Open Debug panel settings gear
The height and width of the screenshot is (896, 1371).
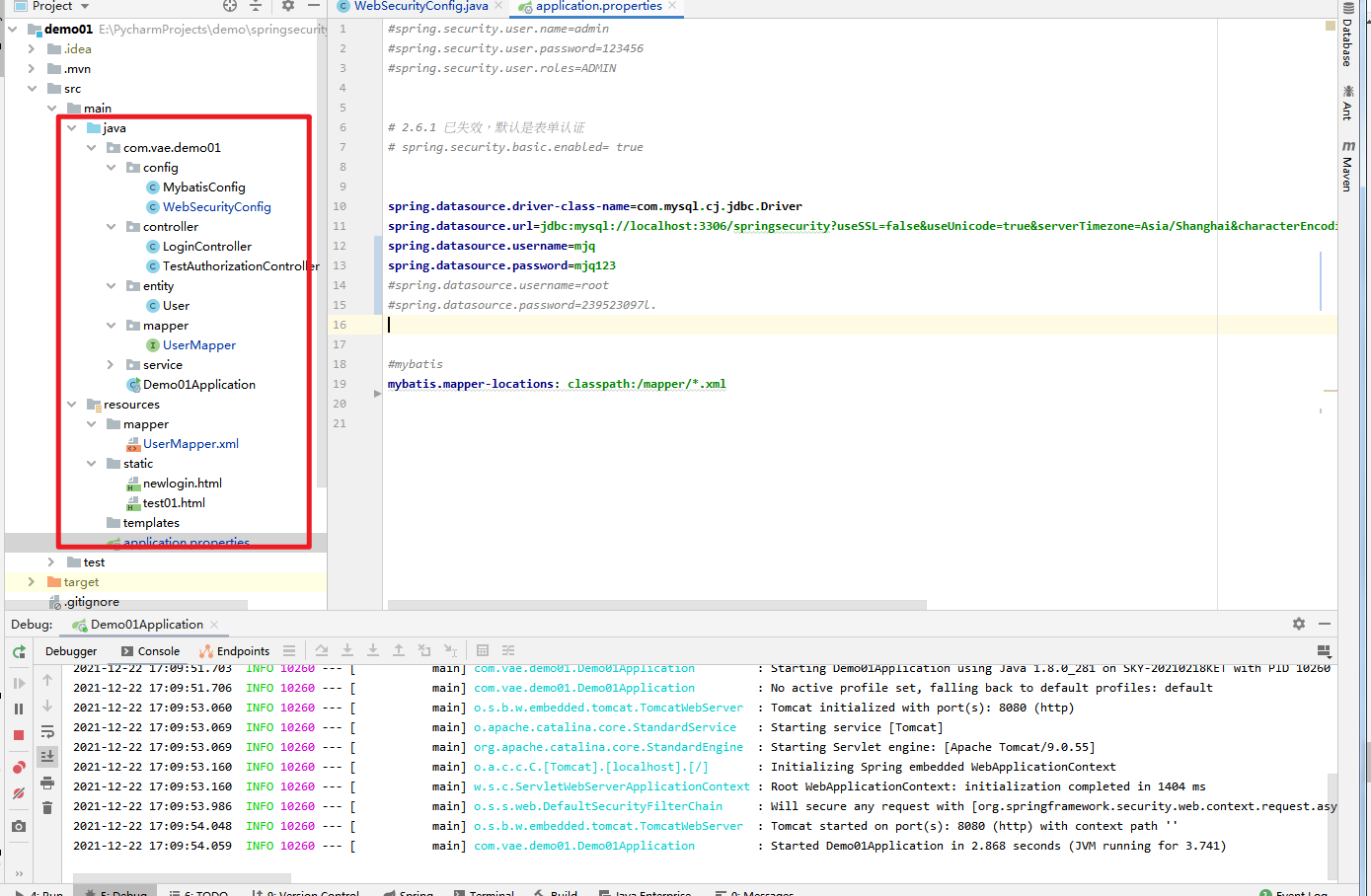1299,624
